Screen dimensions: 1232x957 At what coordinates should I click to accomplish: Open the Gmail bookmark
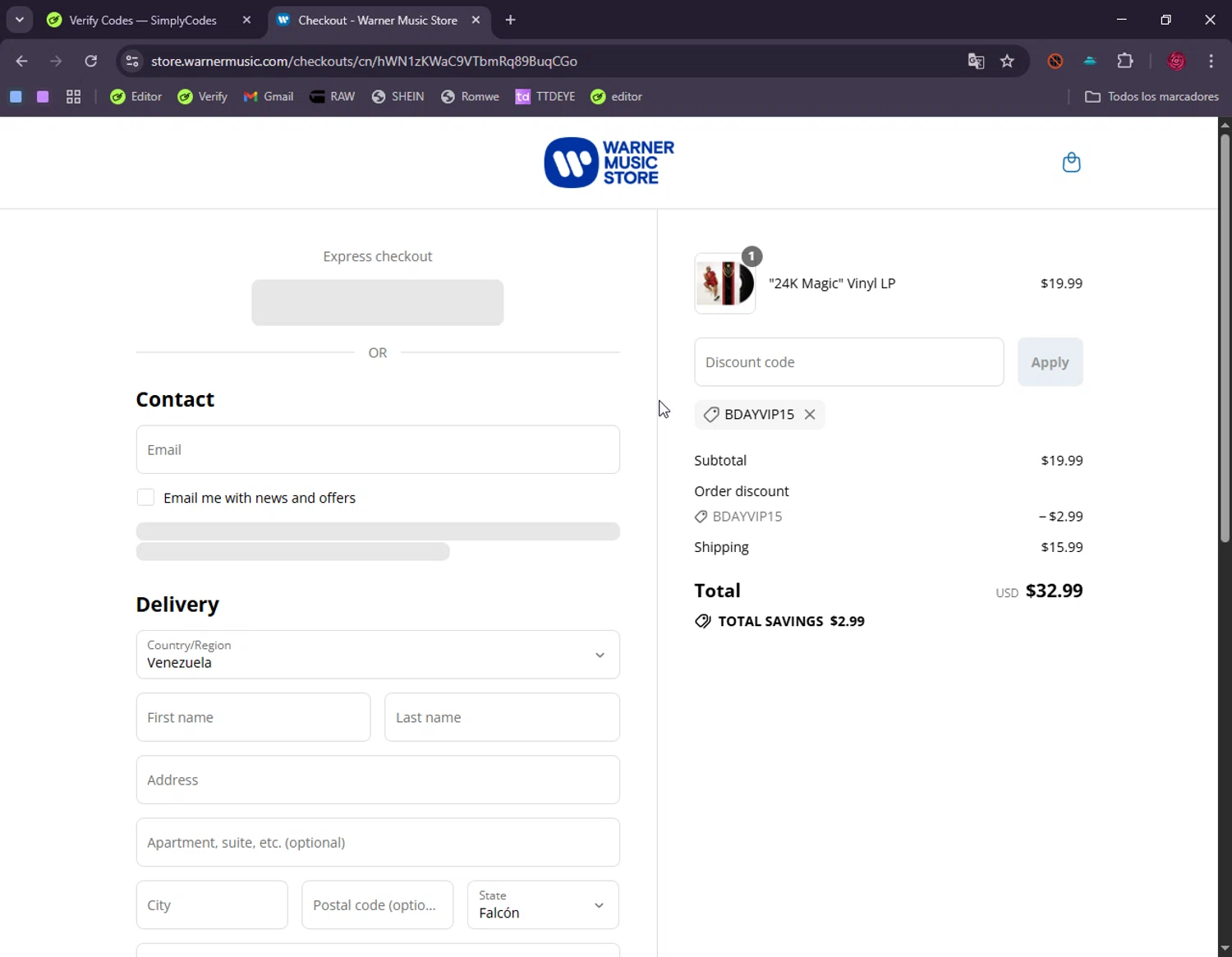point(269,96)
